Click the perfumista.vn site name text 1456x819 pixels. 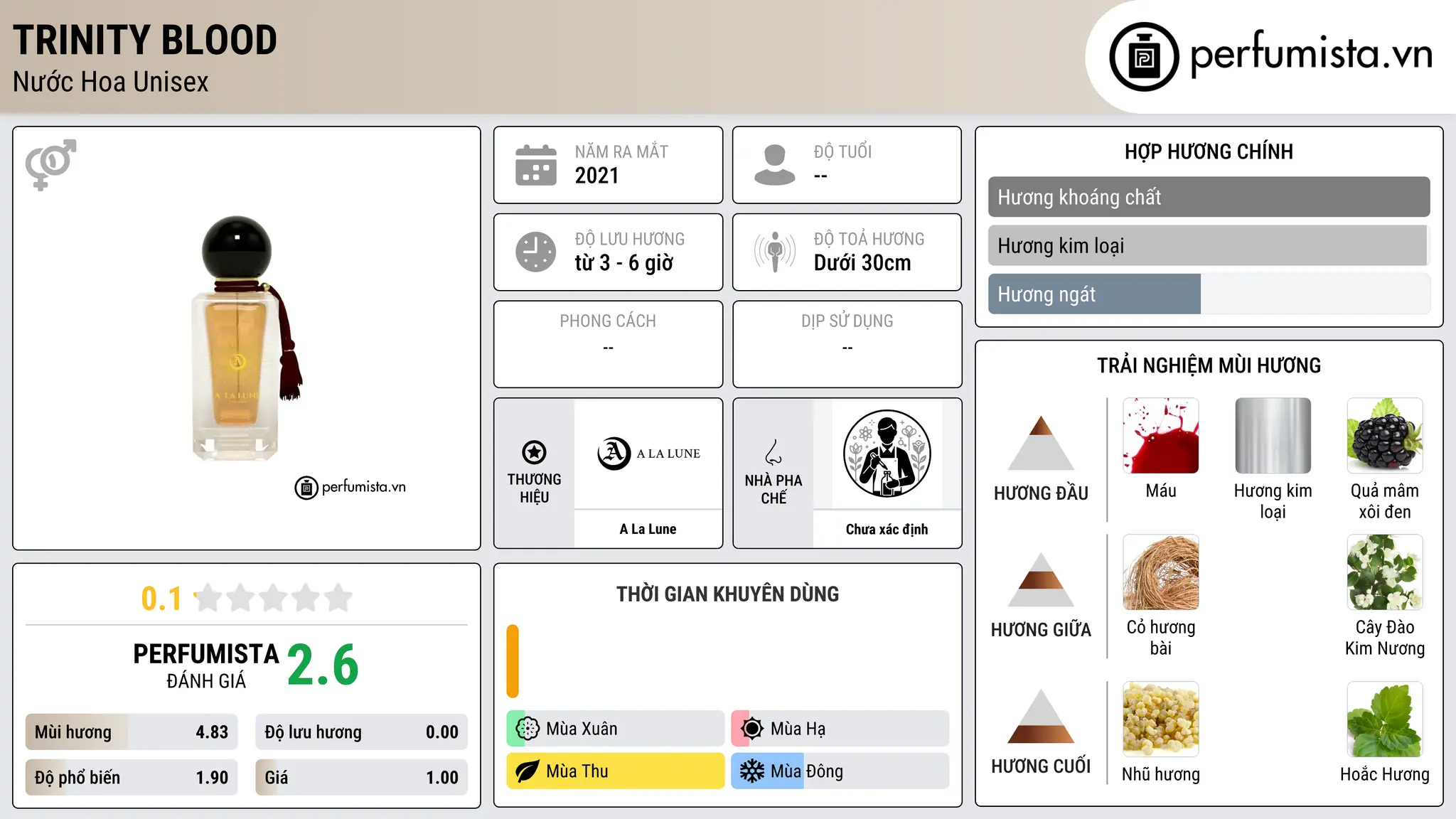1311,54
